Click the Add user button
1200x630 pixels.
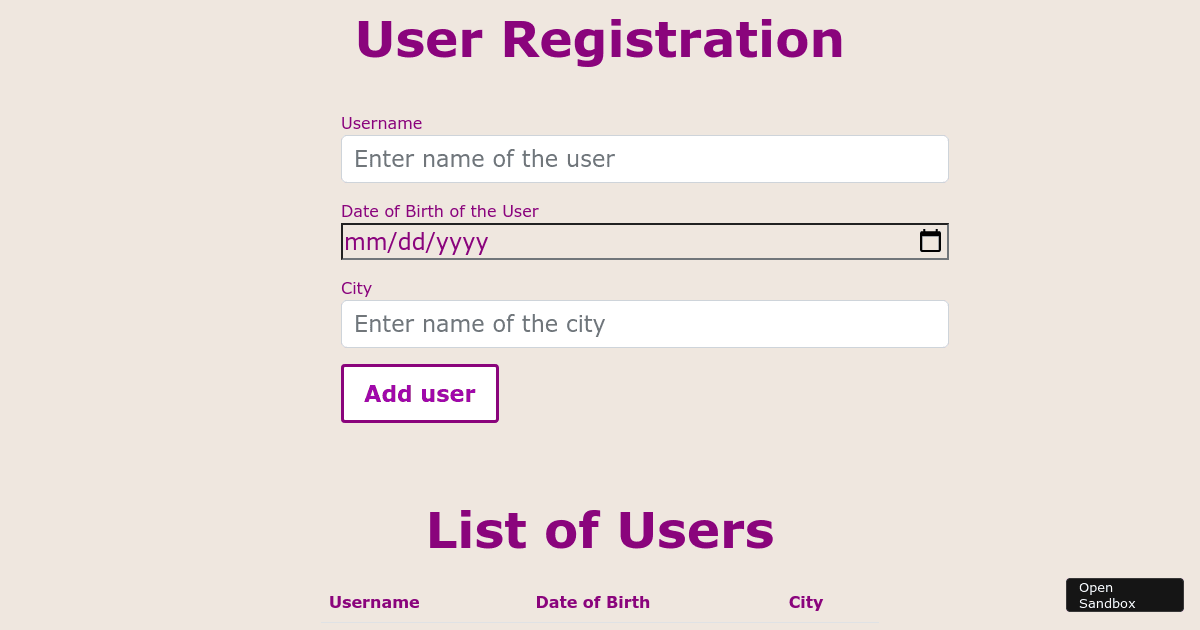click(x=419, y=393)
